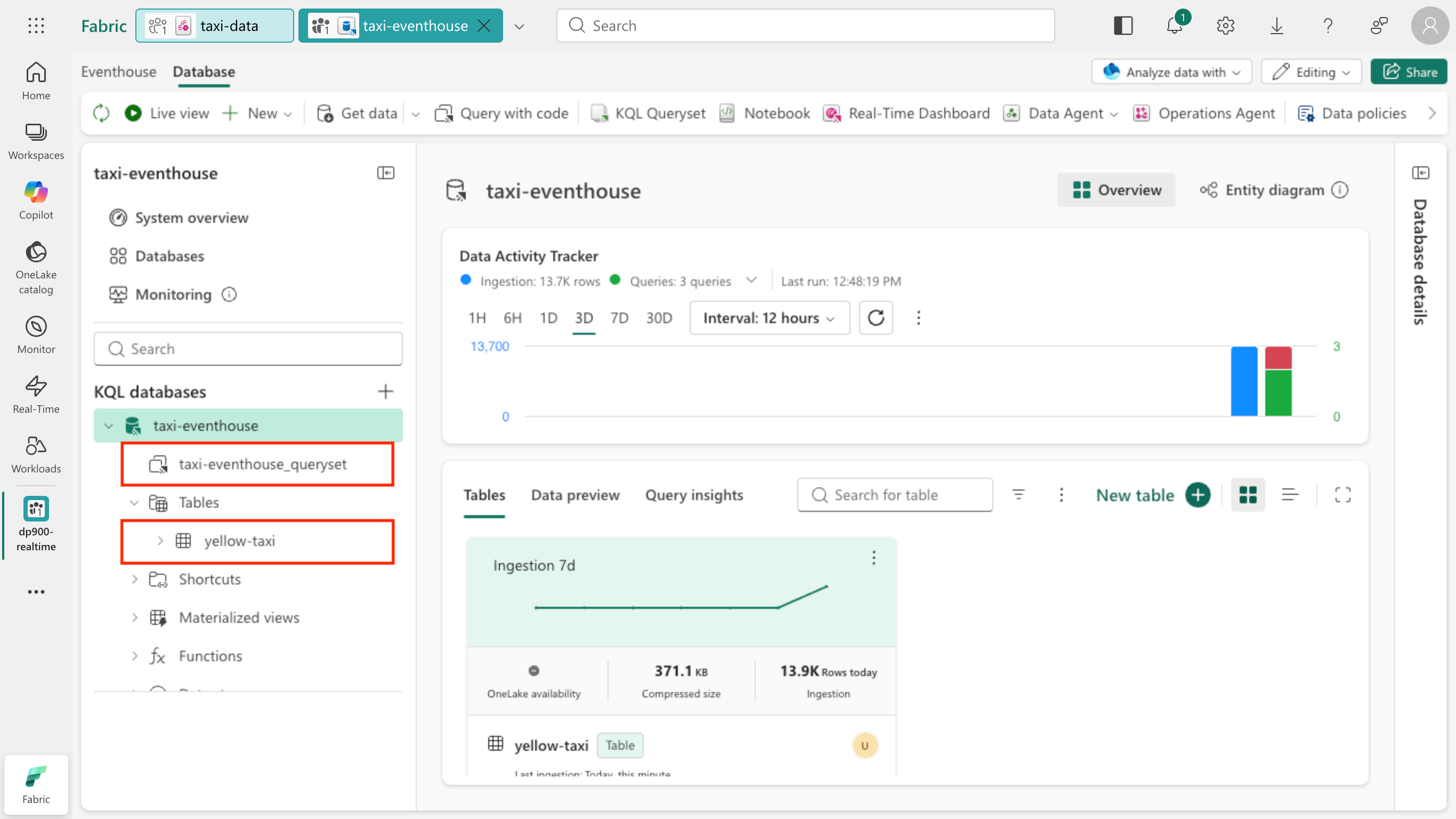This screenshot has width=1456, height=819.
Task: Select the 7D time range
Action: 619,318
